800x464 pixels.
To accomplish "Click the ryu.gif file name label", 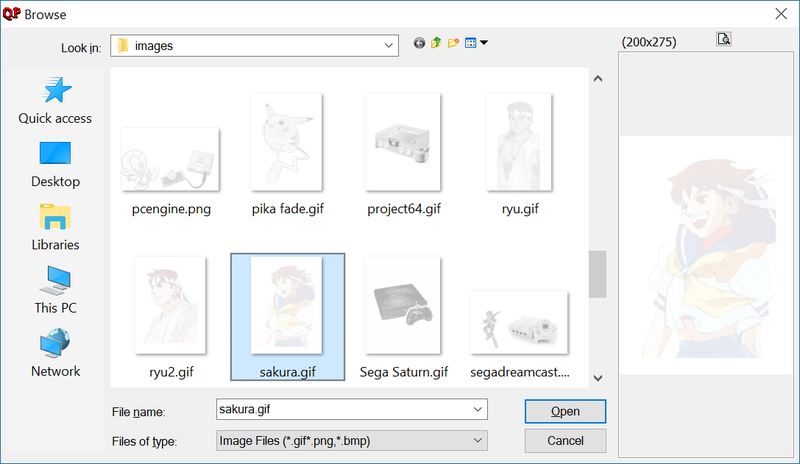I will point(520,209).
